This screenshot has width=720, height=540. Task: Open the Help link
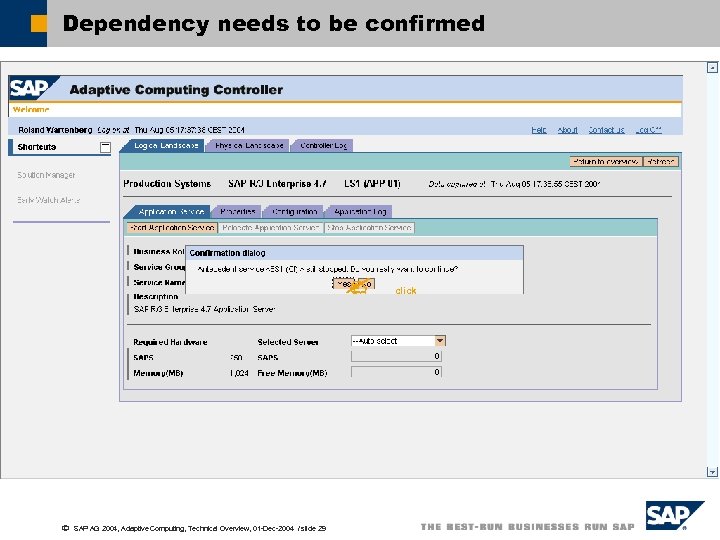coord(539,130)
